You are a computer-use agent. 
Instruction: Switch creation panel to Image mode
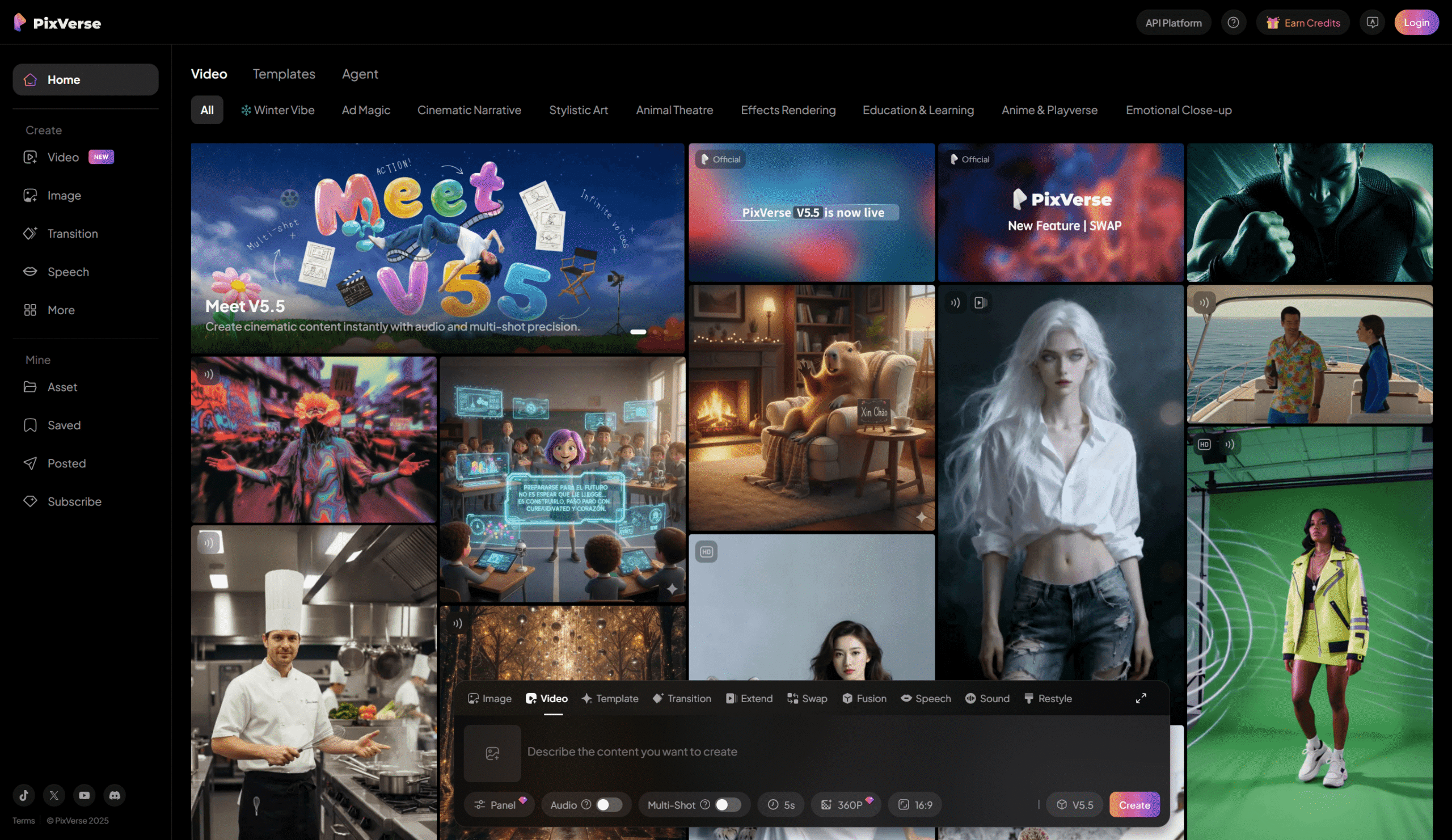(489, 698)
